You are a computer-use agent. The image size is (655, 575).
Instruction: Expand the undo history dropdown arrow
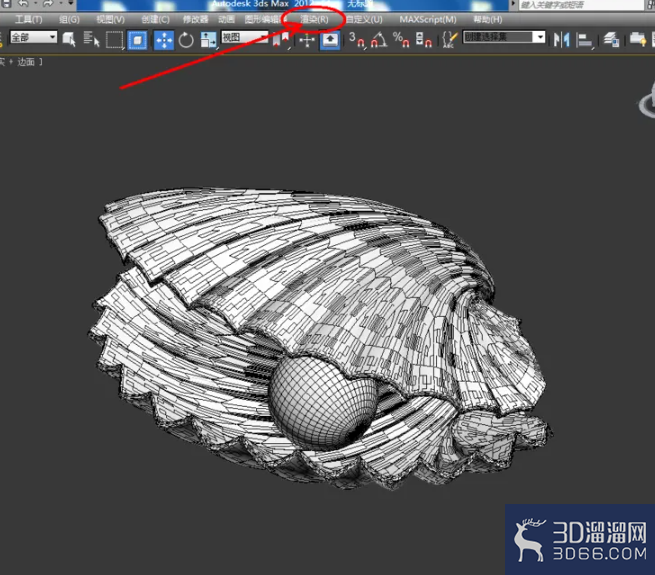[x=35, y=4]
